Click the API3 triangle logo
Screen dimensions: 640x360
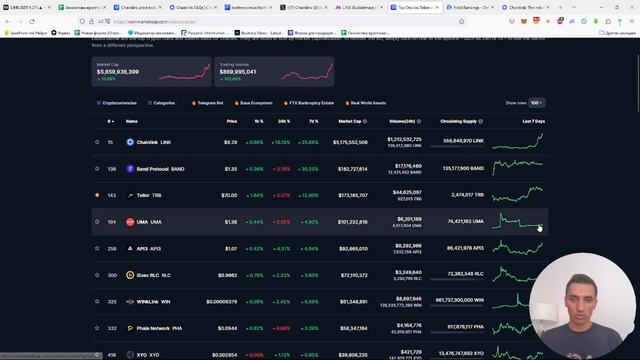point(130,248)
